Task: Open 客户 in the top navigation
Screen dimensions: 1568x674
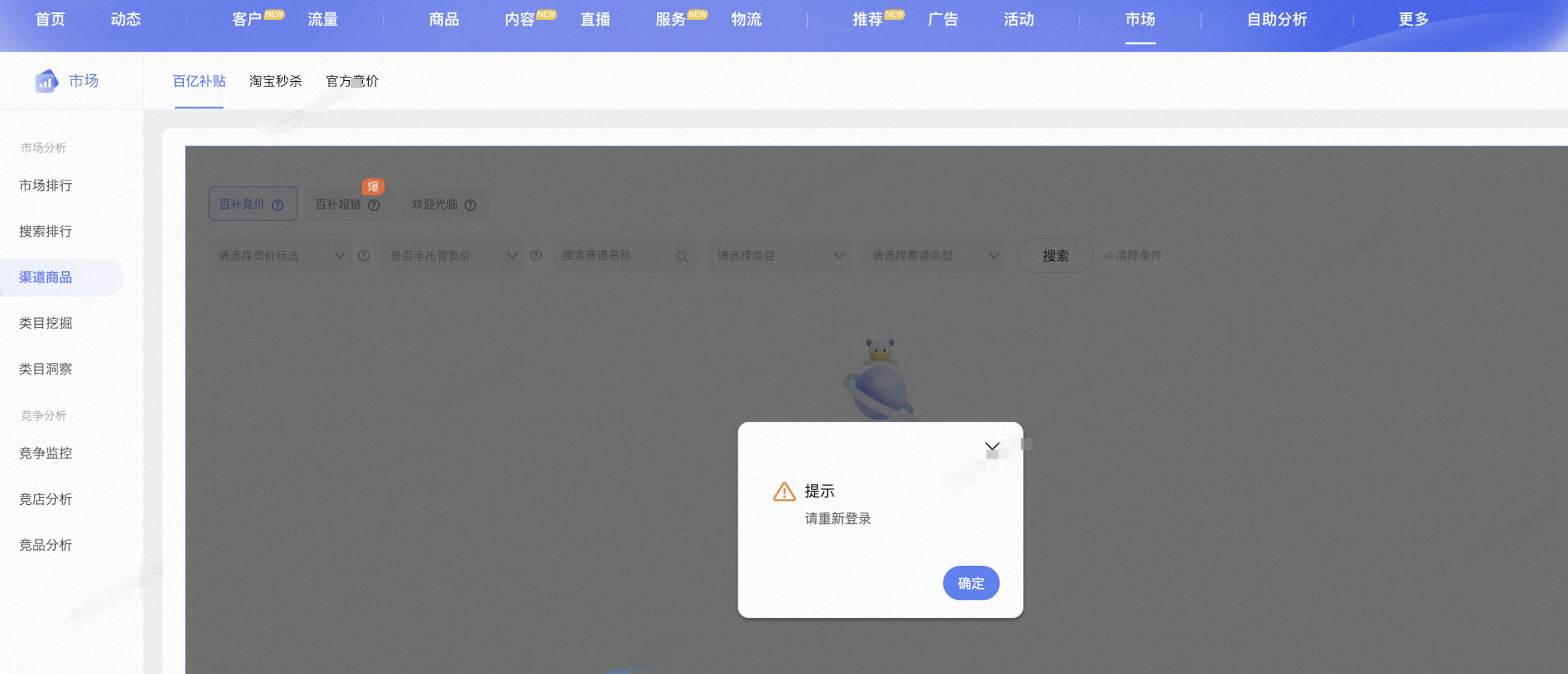Action: click(247, 20)
